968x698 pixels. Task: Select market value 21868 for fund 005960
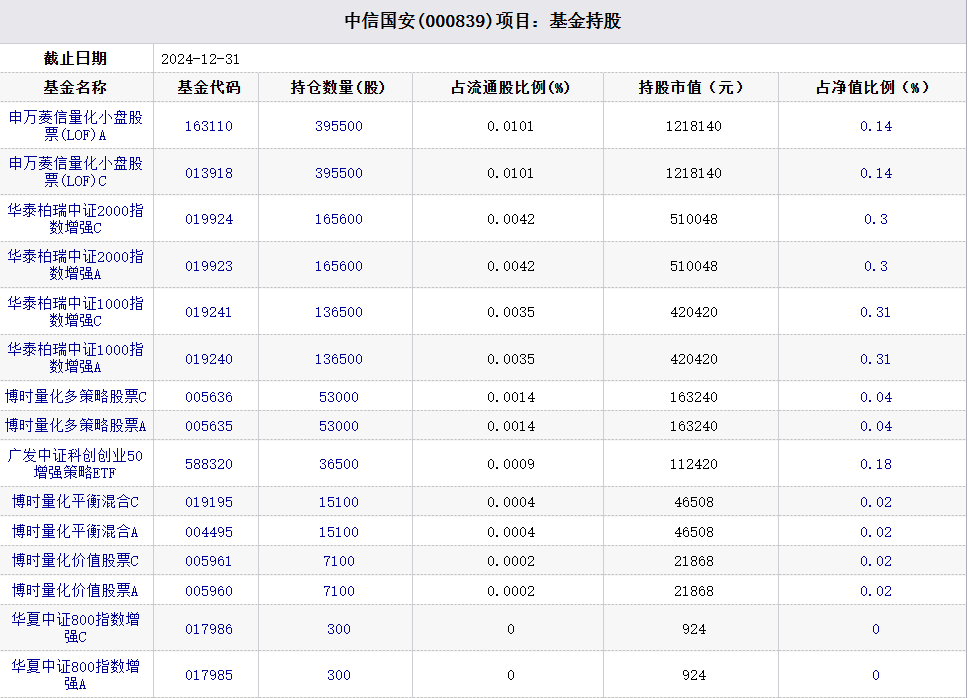pos(693,591)
